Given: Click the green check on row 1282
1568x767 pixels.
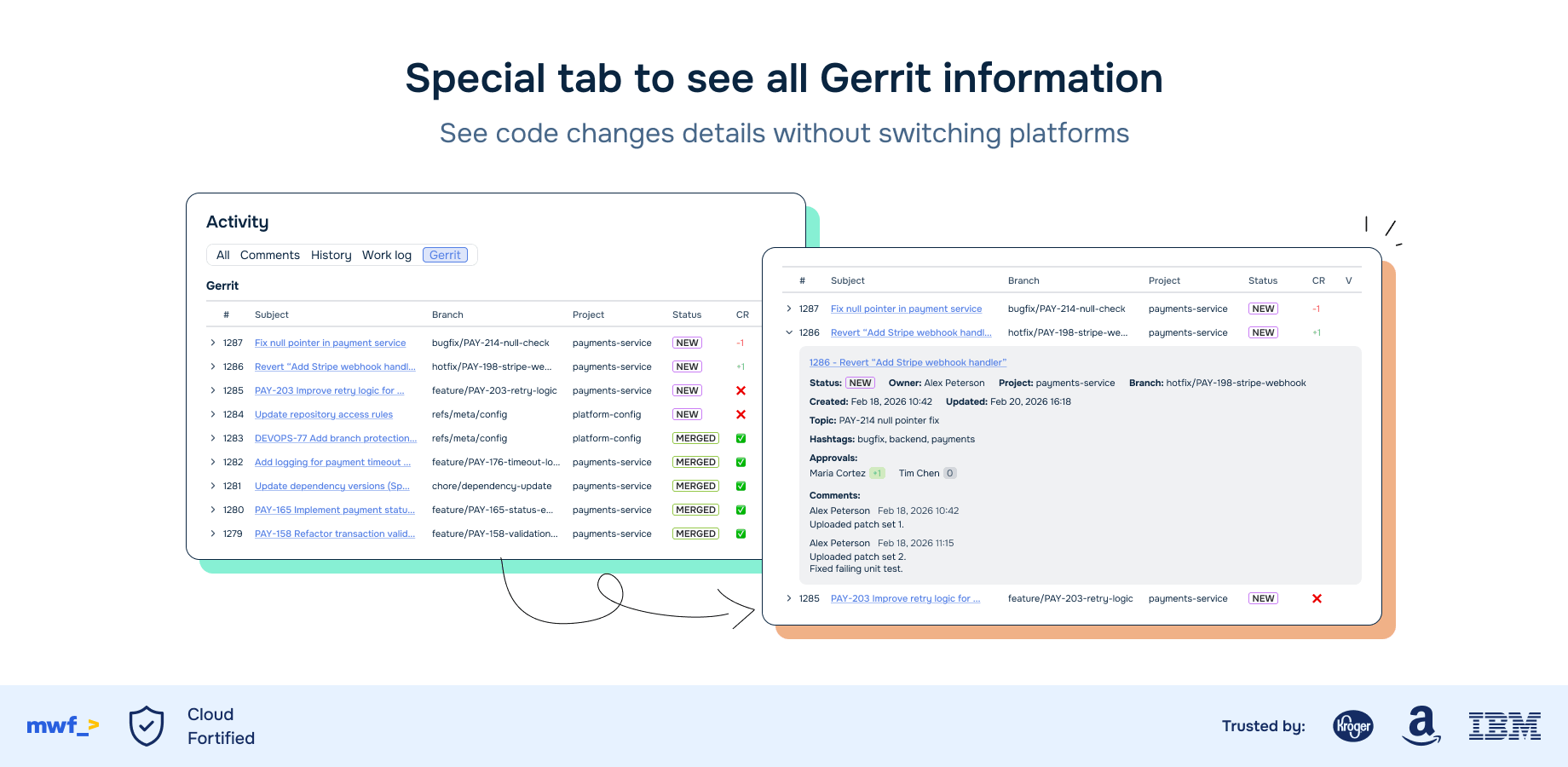Looking at the screenshot, I should pyautogui.click(x=741, y=463).
